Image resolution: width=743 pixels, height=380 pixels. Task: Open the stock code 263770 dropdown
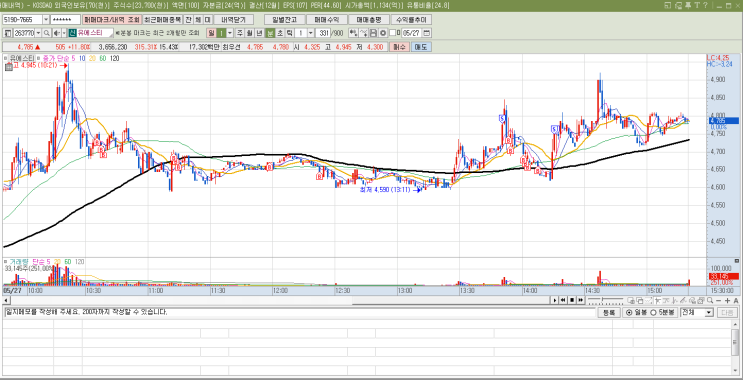(x=38, y=33)
